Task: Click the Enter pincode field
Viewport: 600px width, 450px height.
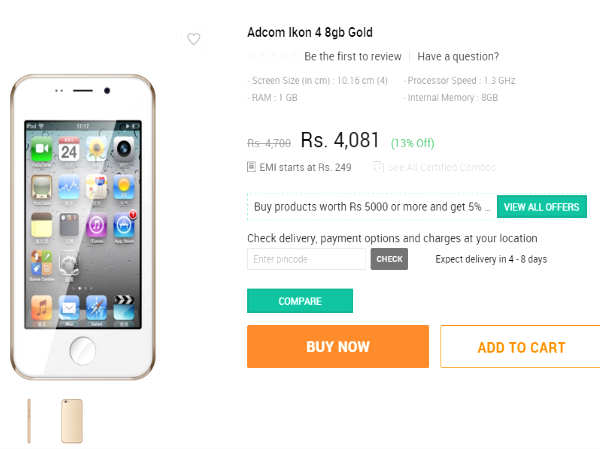Action: tap(308, 259)
